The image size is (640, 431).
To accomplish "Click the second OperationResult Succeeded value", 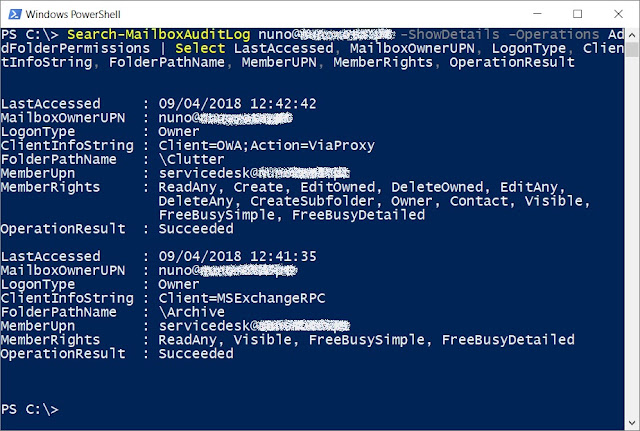I will point(196,353).
